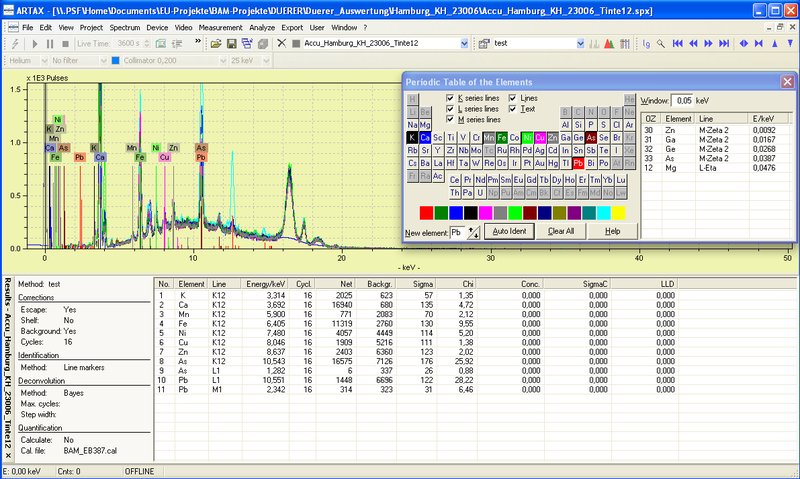Click the method settings icon left of test
The height and width of the screenshot is (479, 800).
pyautogui.click(x=484, y=44)
